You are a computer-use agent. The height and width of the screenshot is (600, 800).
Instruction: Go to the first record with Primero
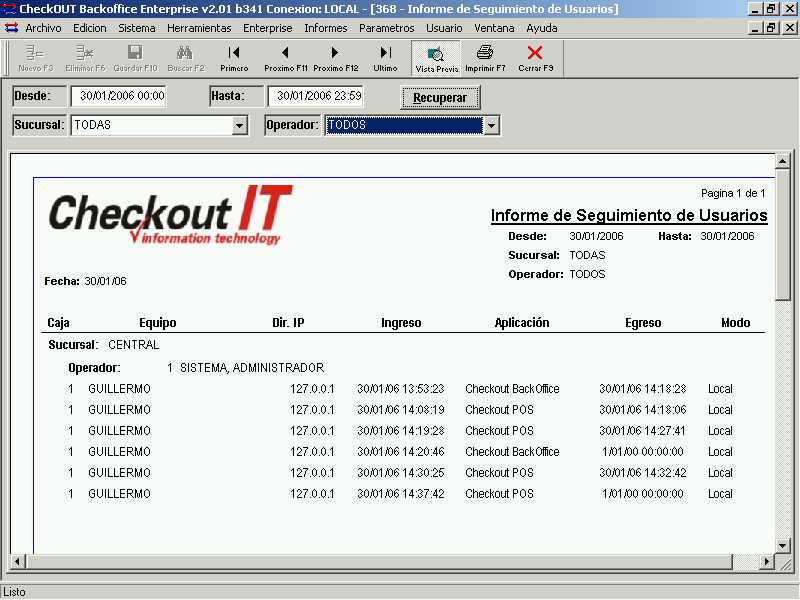click(234, 58)
